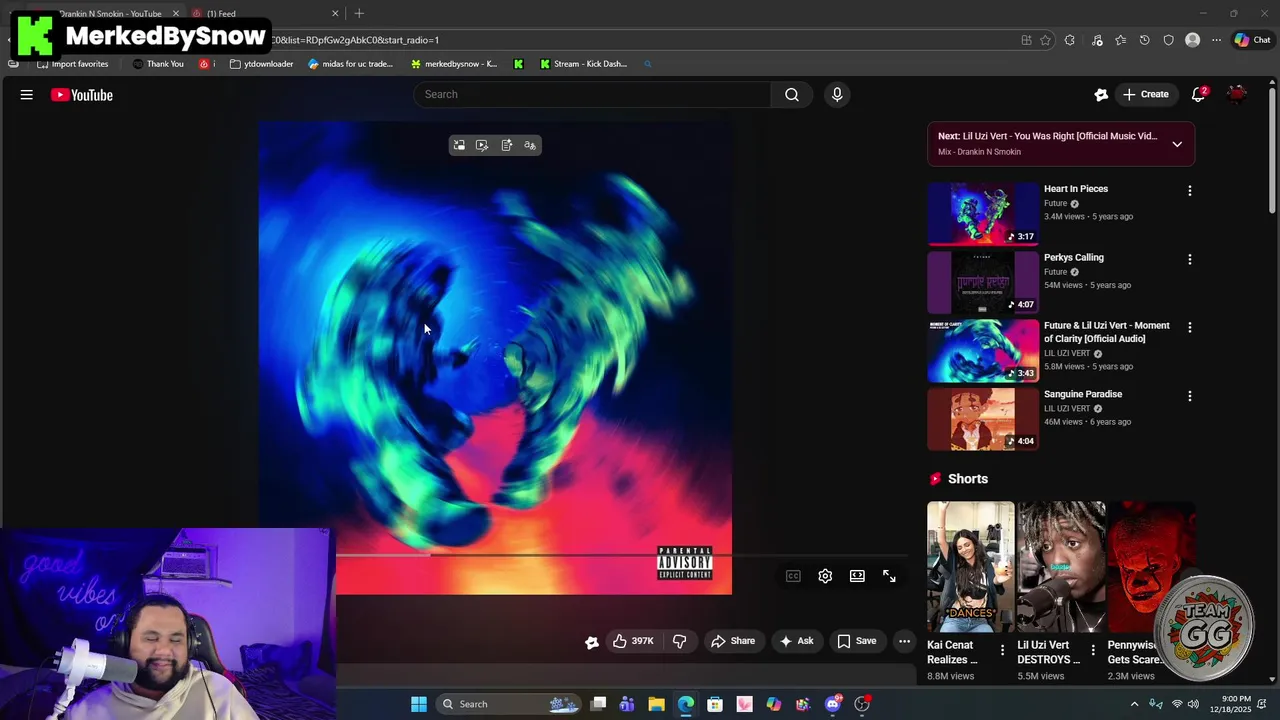Viewport: 1280px width, 720px height.
Task: Open options menu for Sanguine Paradise
Action: point(1189,396)
